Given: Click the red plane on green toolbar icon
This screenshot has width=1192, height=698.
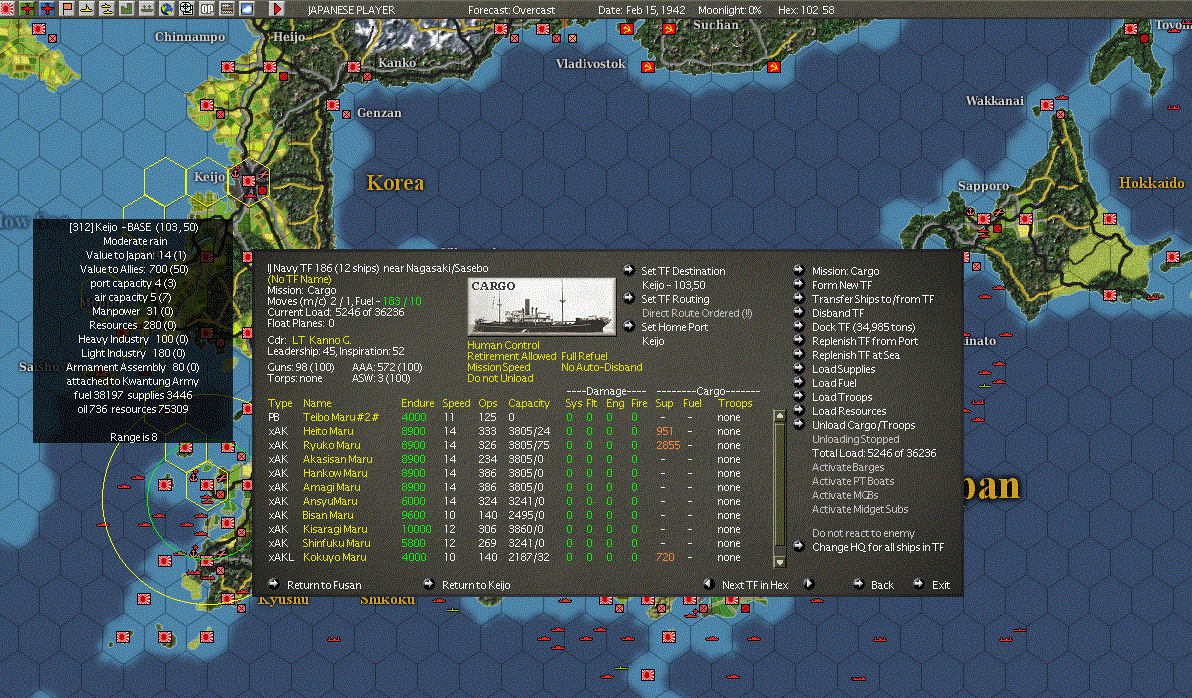Looking at the screenshot, I should click(27, 8).
